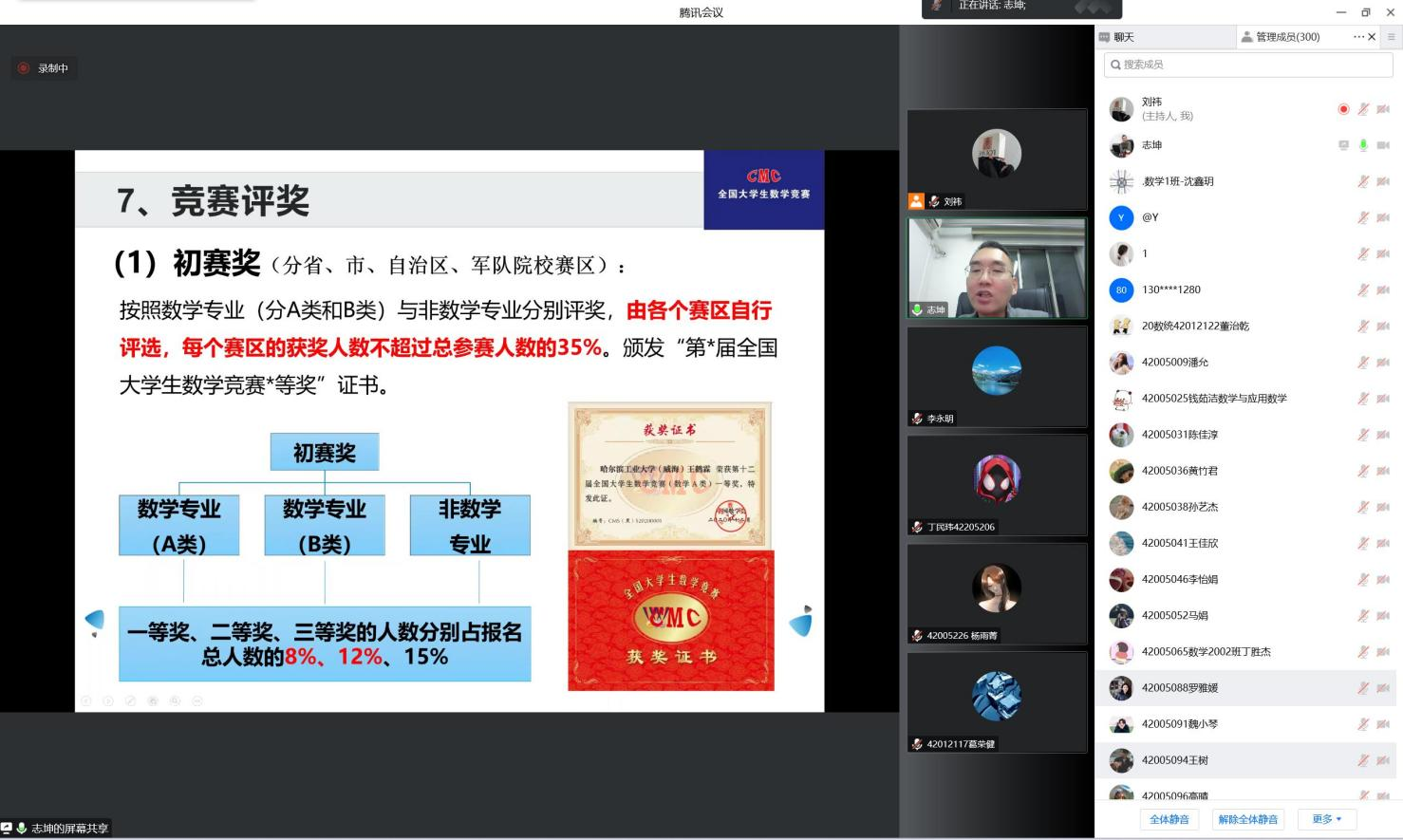The image size is (1403, 840).
Task: Click the recording status icon for host 刘祎
Action: tap(1343, 109)
